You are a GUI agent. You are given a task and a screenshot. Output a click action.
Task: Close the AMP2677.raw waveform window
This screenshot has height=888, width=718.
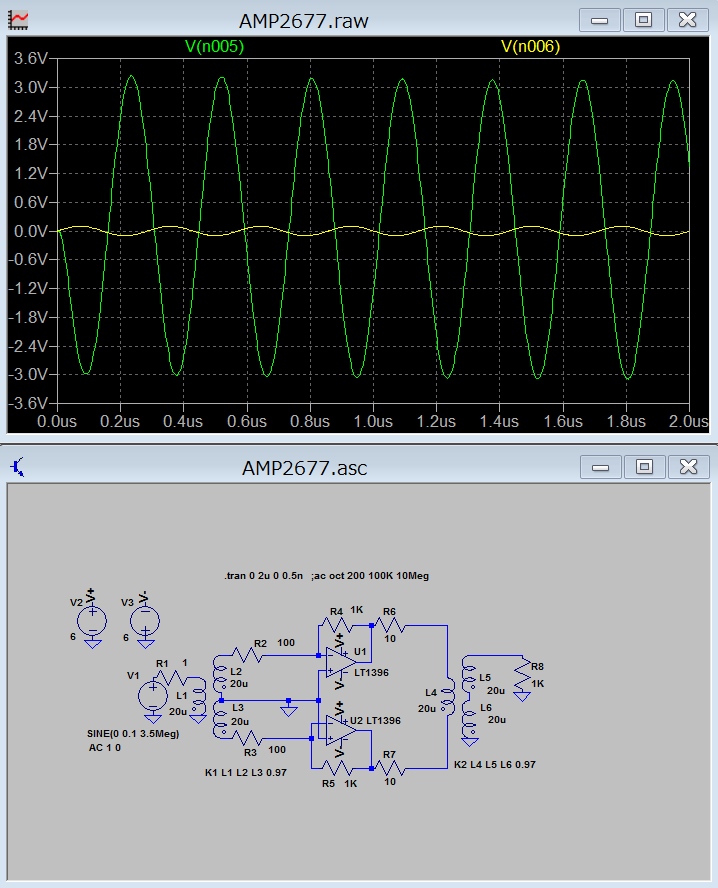coord(687,20)
